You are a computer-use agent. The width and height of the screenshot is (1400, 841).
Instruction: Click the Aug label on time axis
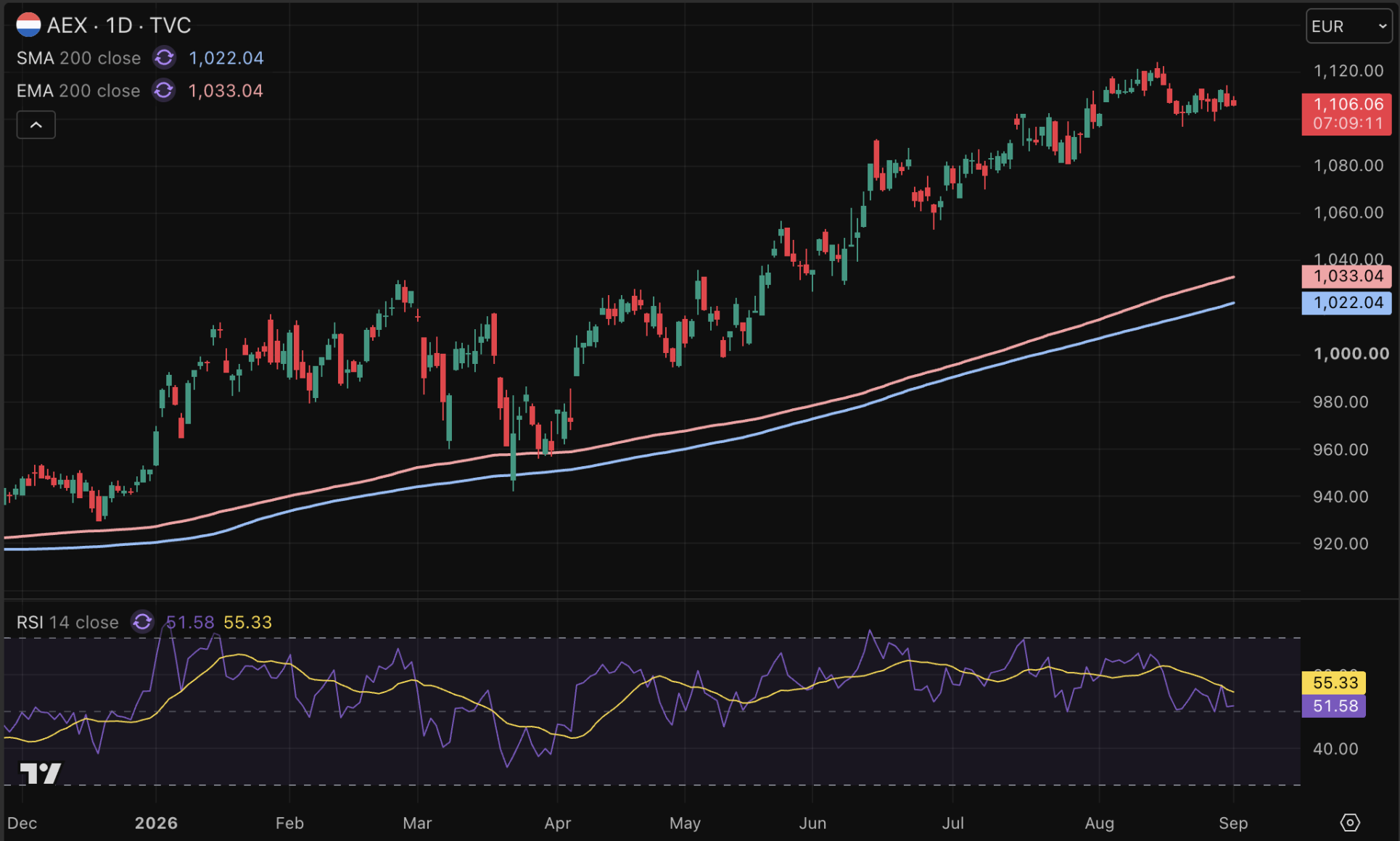coord(1099,824)
